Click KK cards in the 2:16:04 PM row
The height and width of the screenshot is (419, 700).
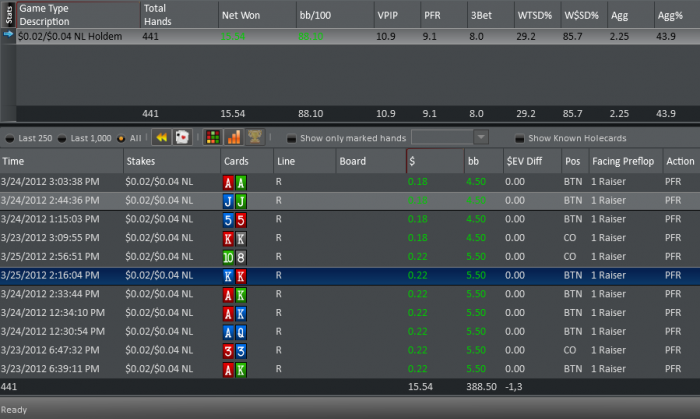pos(235,276)
